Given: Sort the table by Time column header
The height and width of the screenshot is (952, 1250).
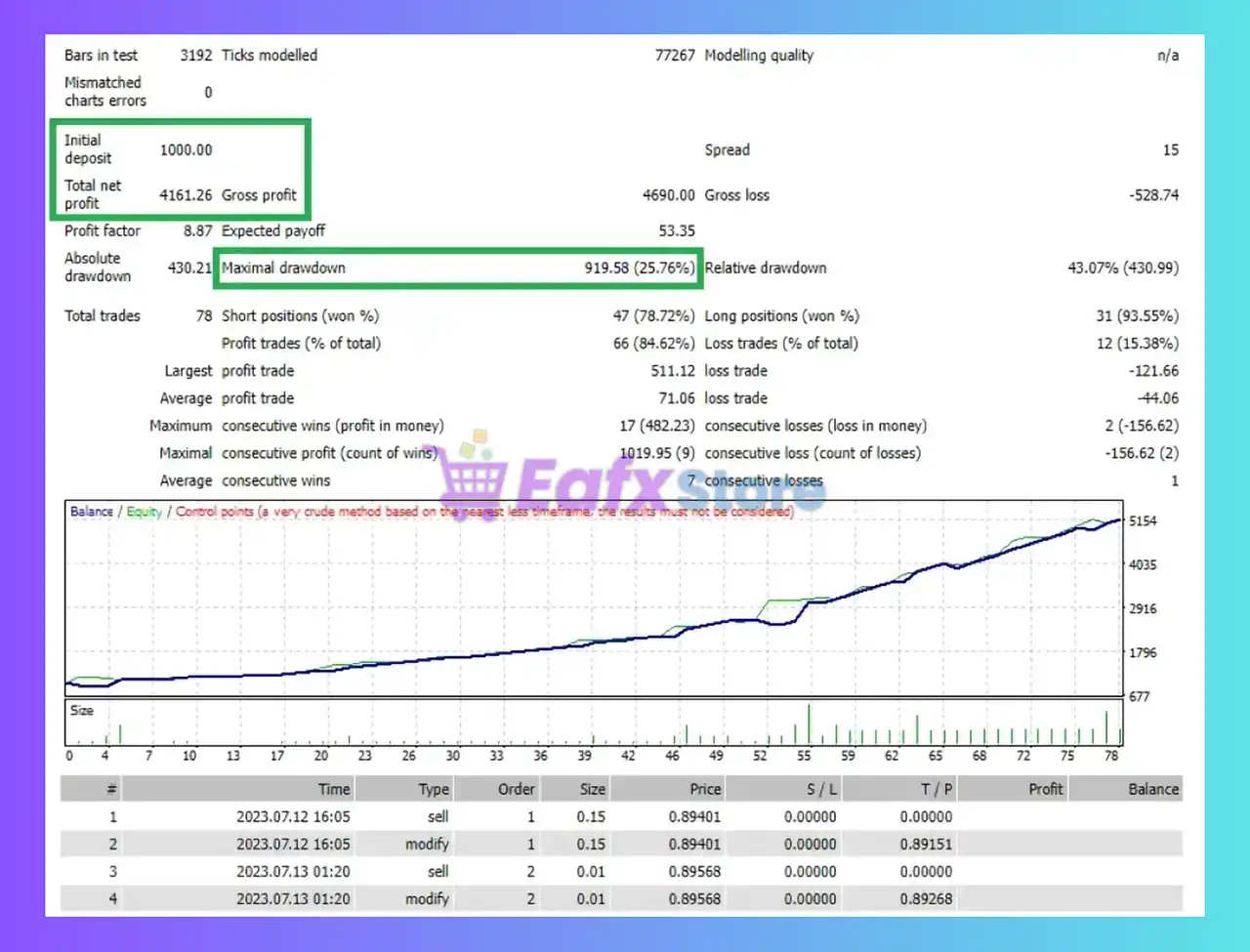Looking at the screenshot, I should 333,789.
